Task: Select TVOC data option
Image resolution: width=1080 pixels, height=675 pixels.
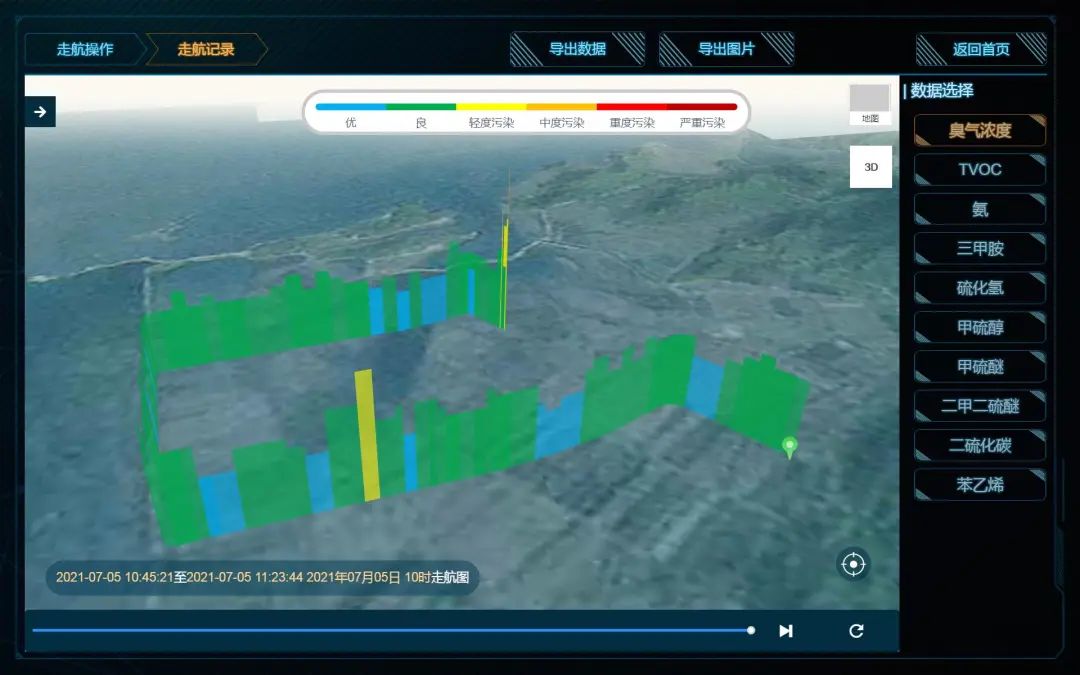Action: [x=980, y=170]
